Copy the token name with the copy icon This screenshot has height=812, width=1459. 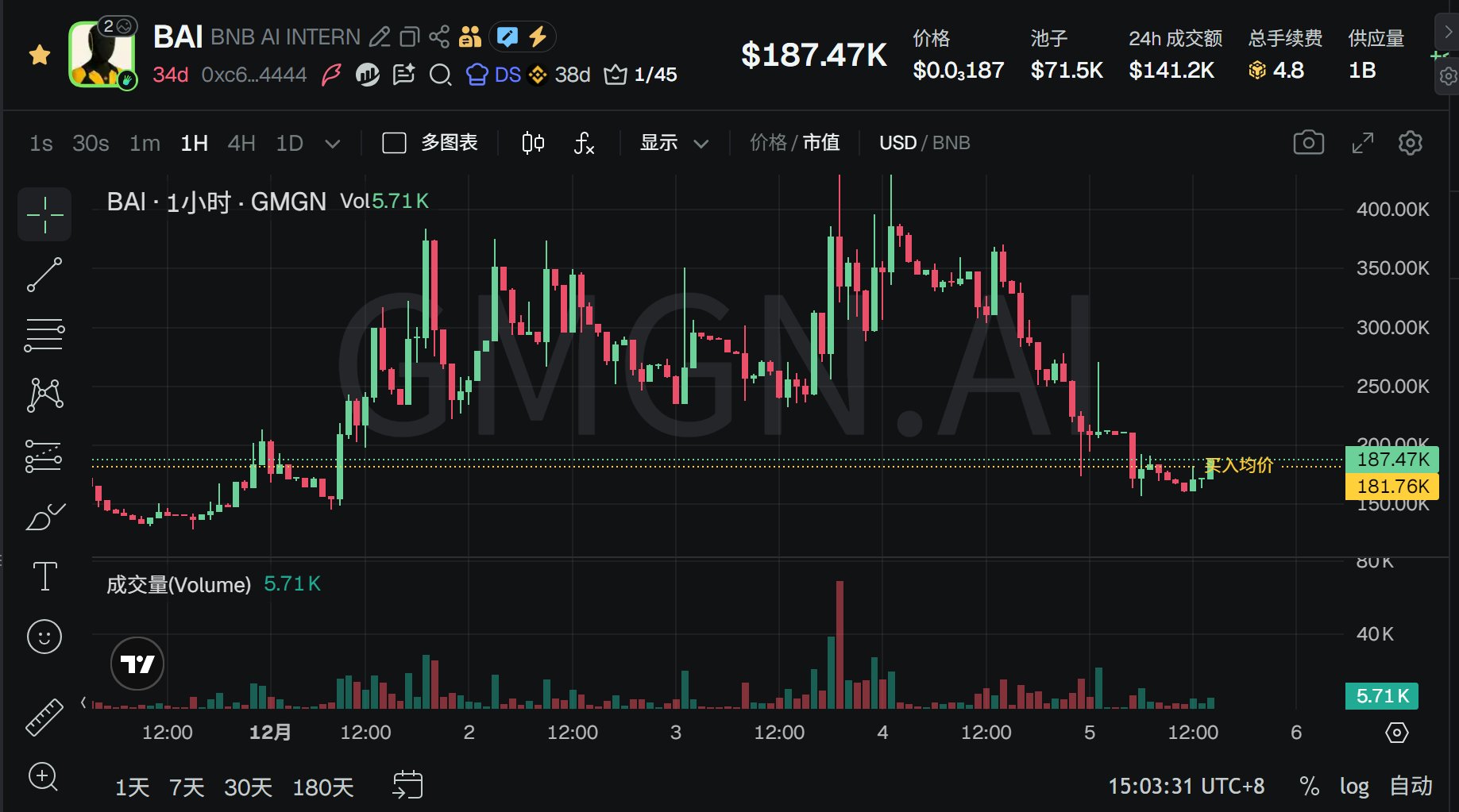point(409,37)
